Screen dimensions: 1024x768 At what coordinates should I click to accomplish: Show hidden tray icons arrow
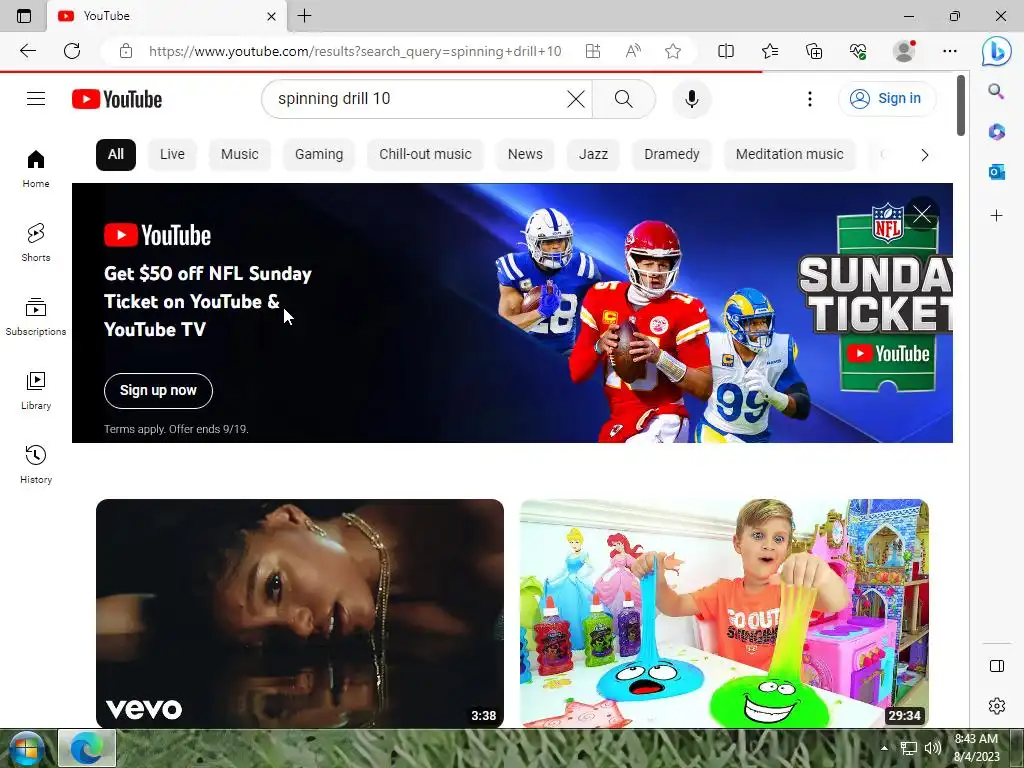884,748
